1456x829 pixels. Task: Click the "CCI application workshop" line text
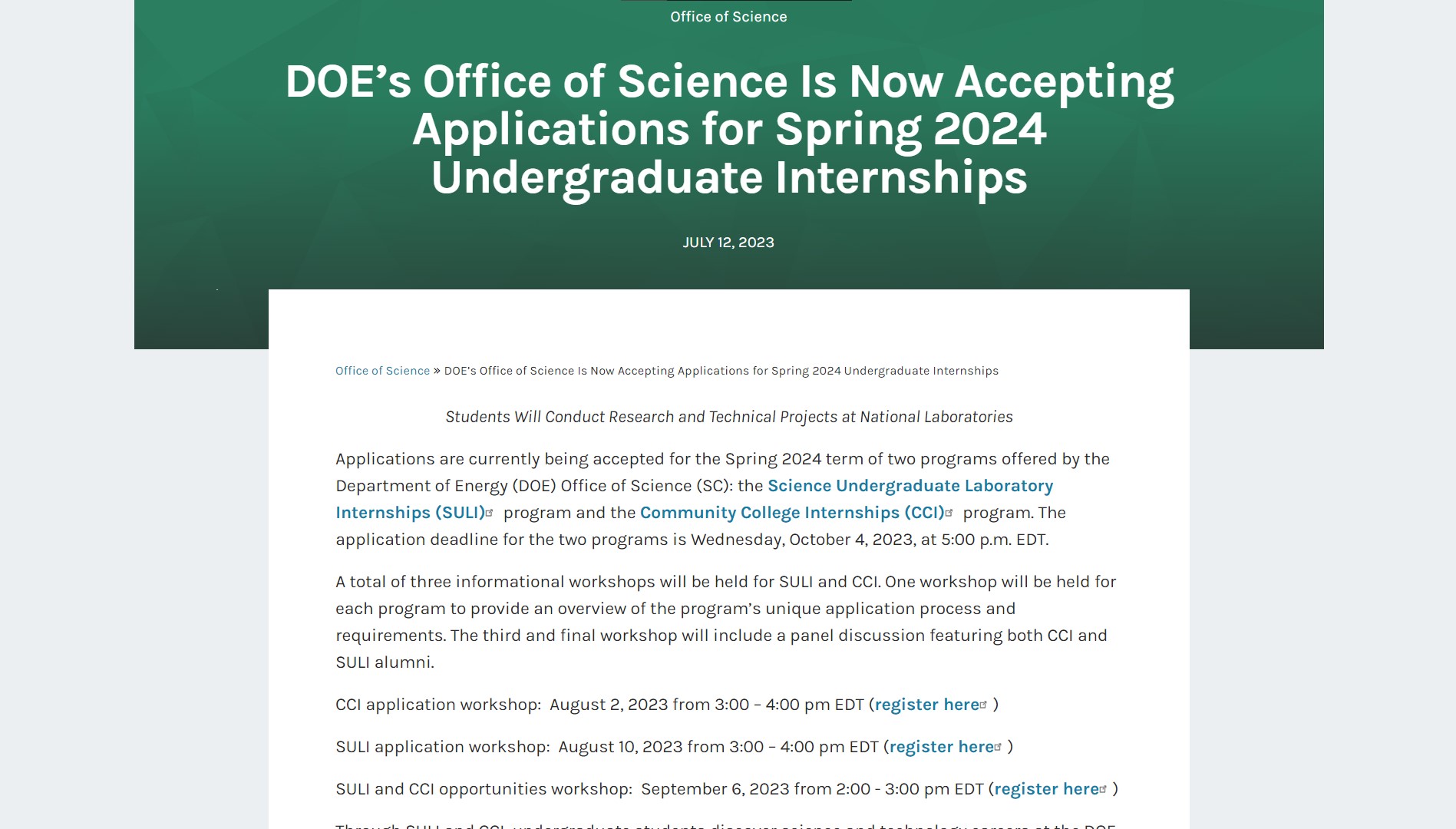coord(437,705)
